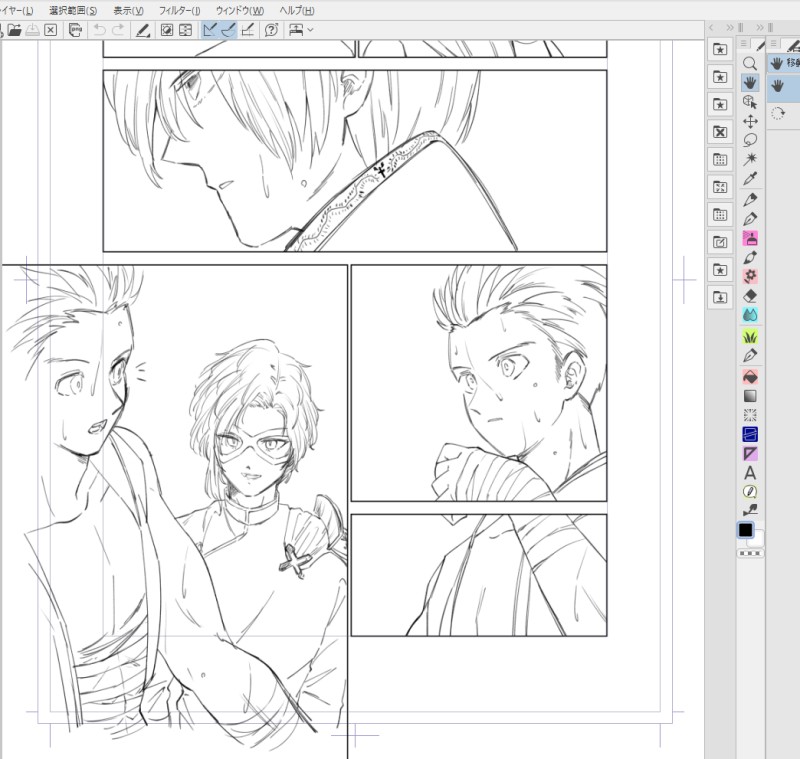Open the レイヤー(L) menu
The image size is (800, 759).
[17, 10]
